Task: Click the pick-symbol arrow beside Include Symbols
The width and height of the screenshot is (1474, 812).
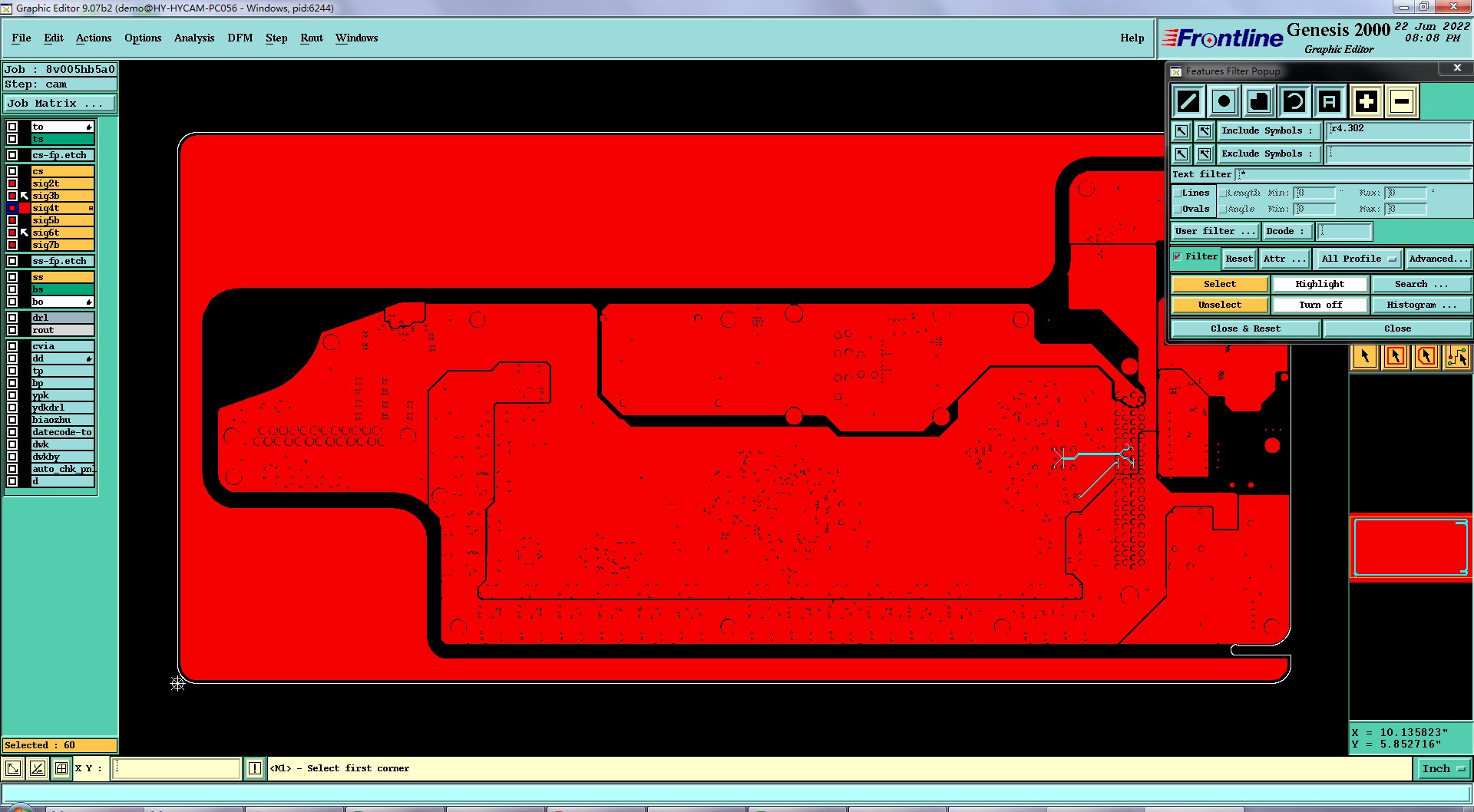Action: [1182, 131]
